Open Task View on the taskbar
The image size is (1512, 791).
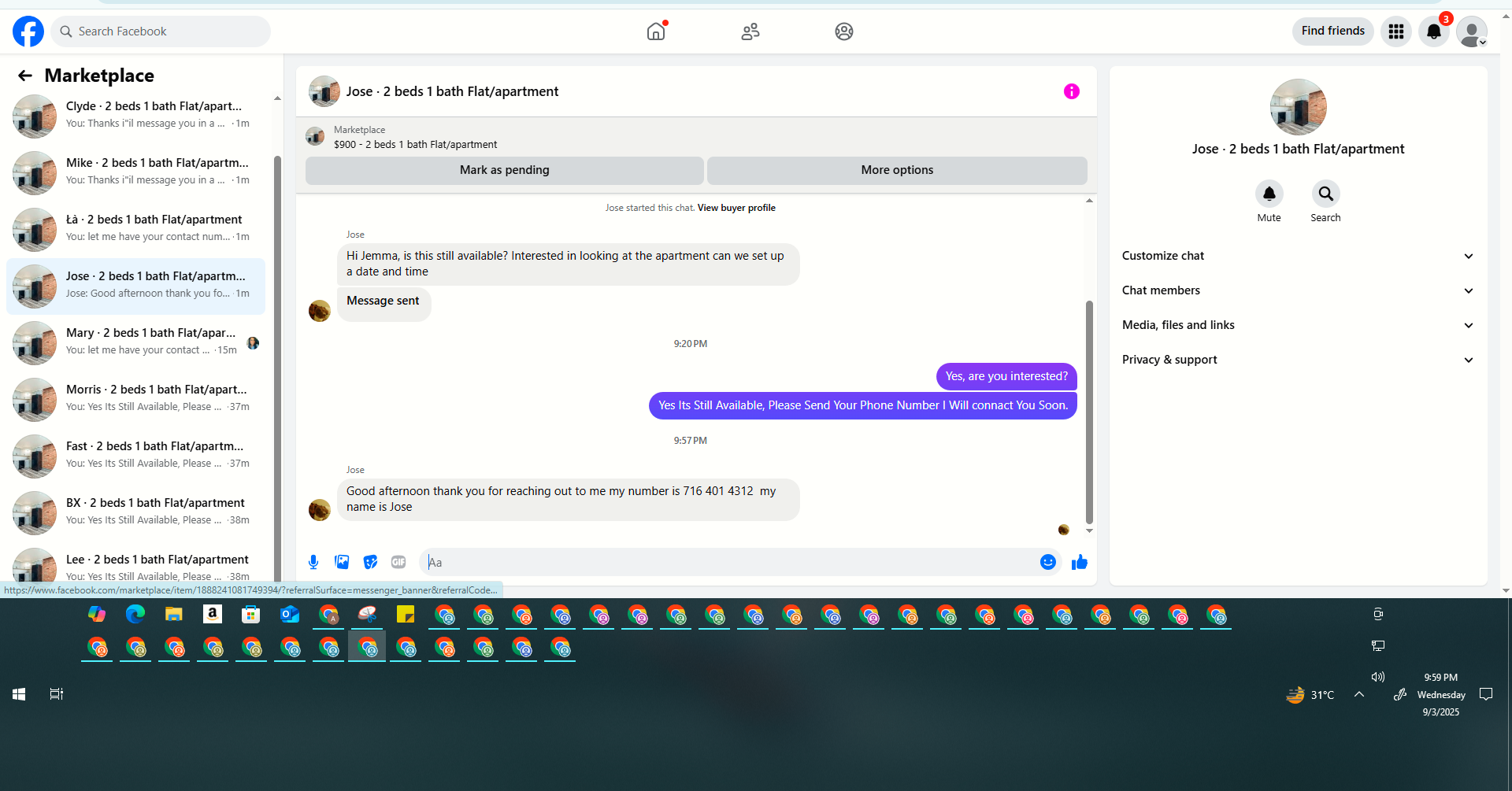tap(57, 694)
